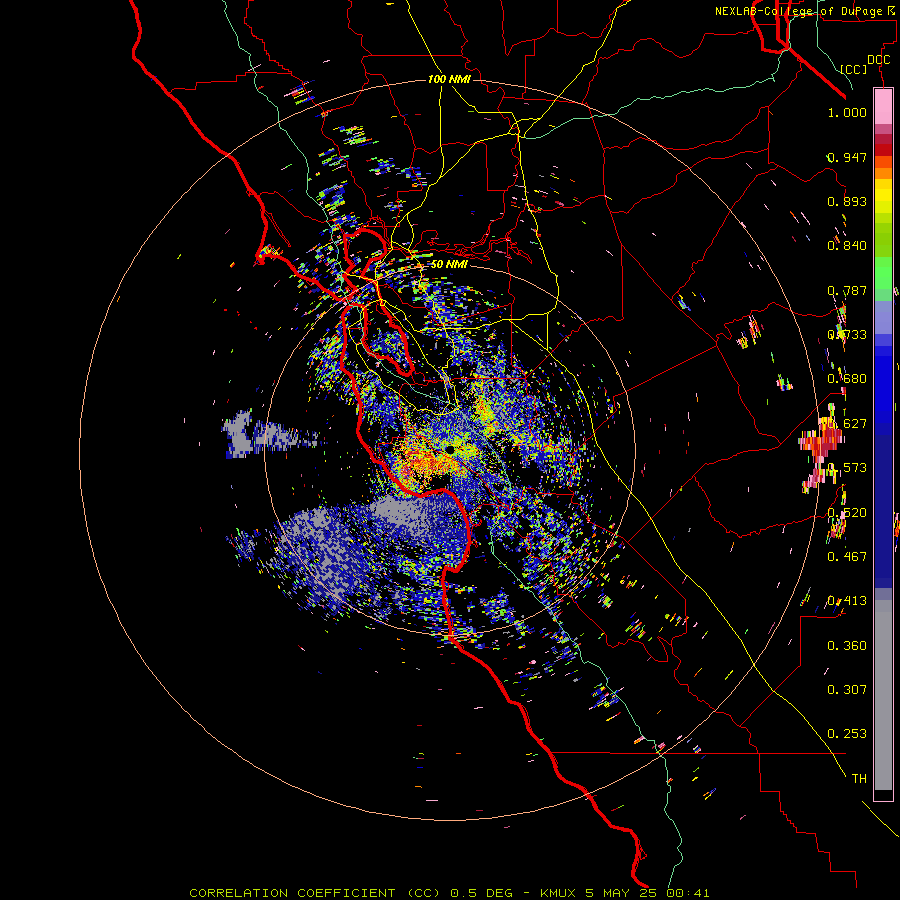Click the DCC label above the color scale
This screenshot has width=900, height=900.
pyautogui.click(x=878, y=60)
